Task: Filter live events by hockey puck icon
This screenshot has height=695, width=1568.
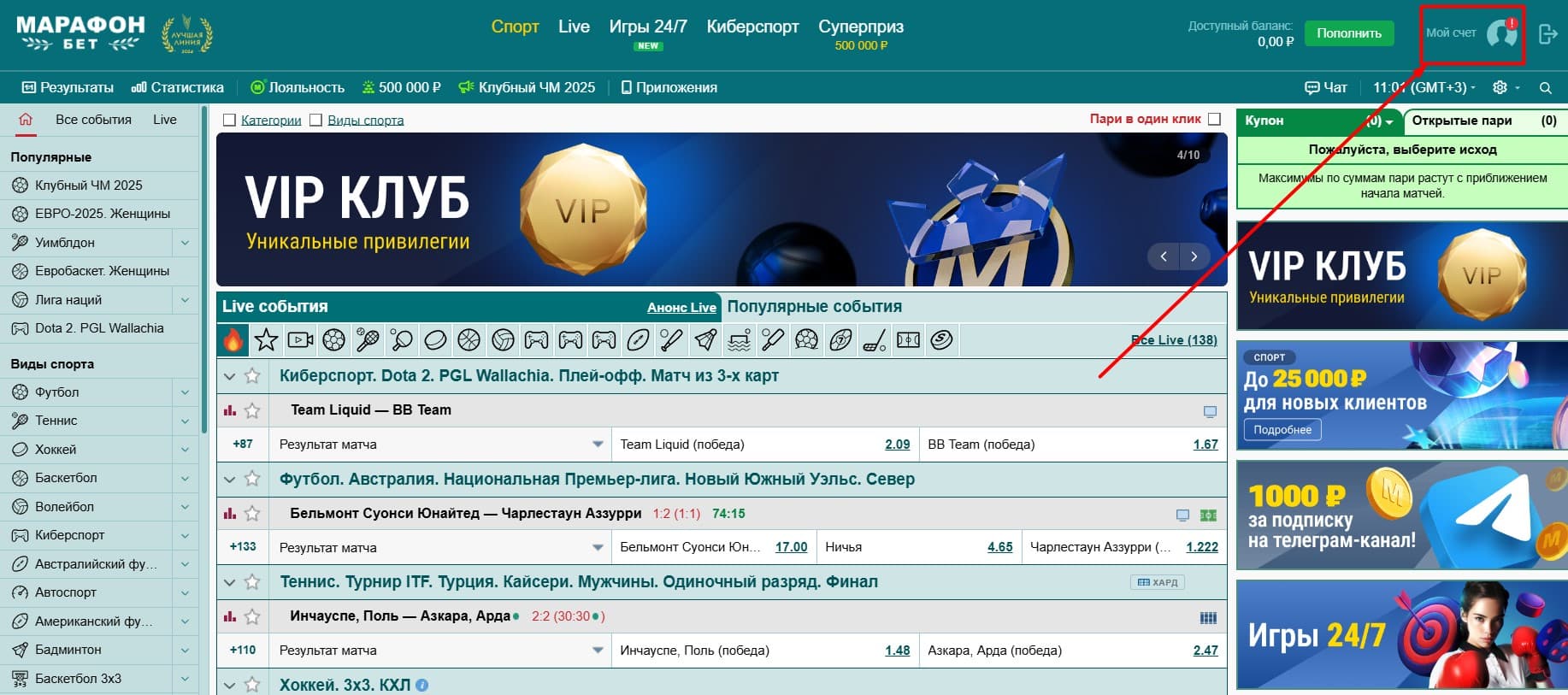Action: coord(435,340)
